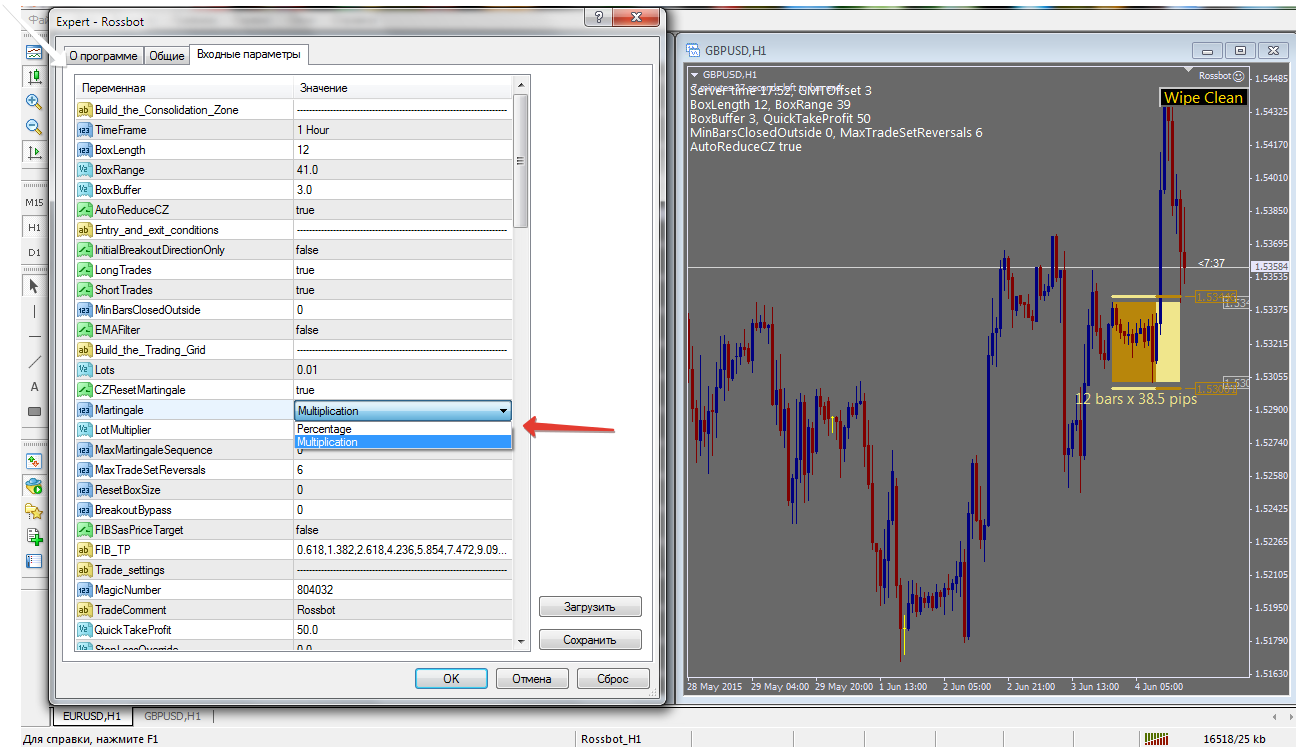Click the Wipe Clean button on chart
1296x747 pixels.
point(1203,97)
